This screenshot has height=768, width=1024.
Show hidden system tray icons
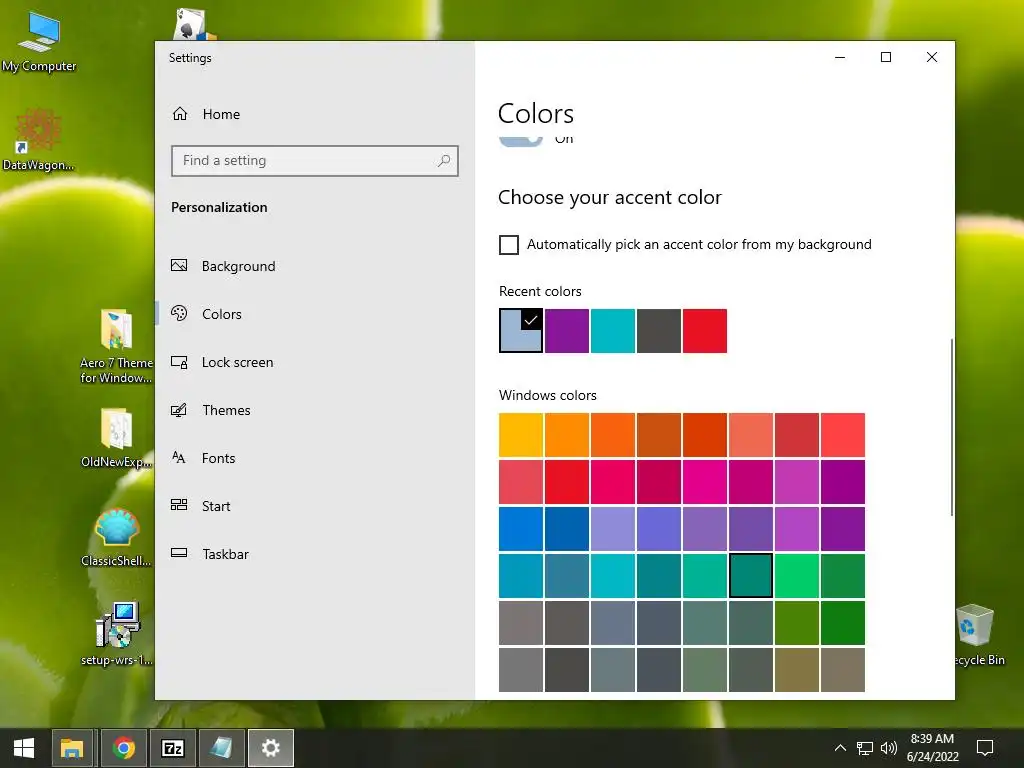[x=840, y=748]
